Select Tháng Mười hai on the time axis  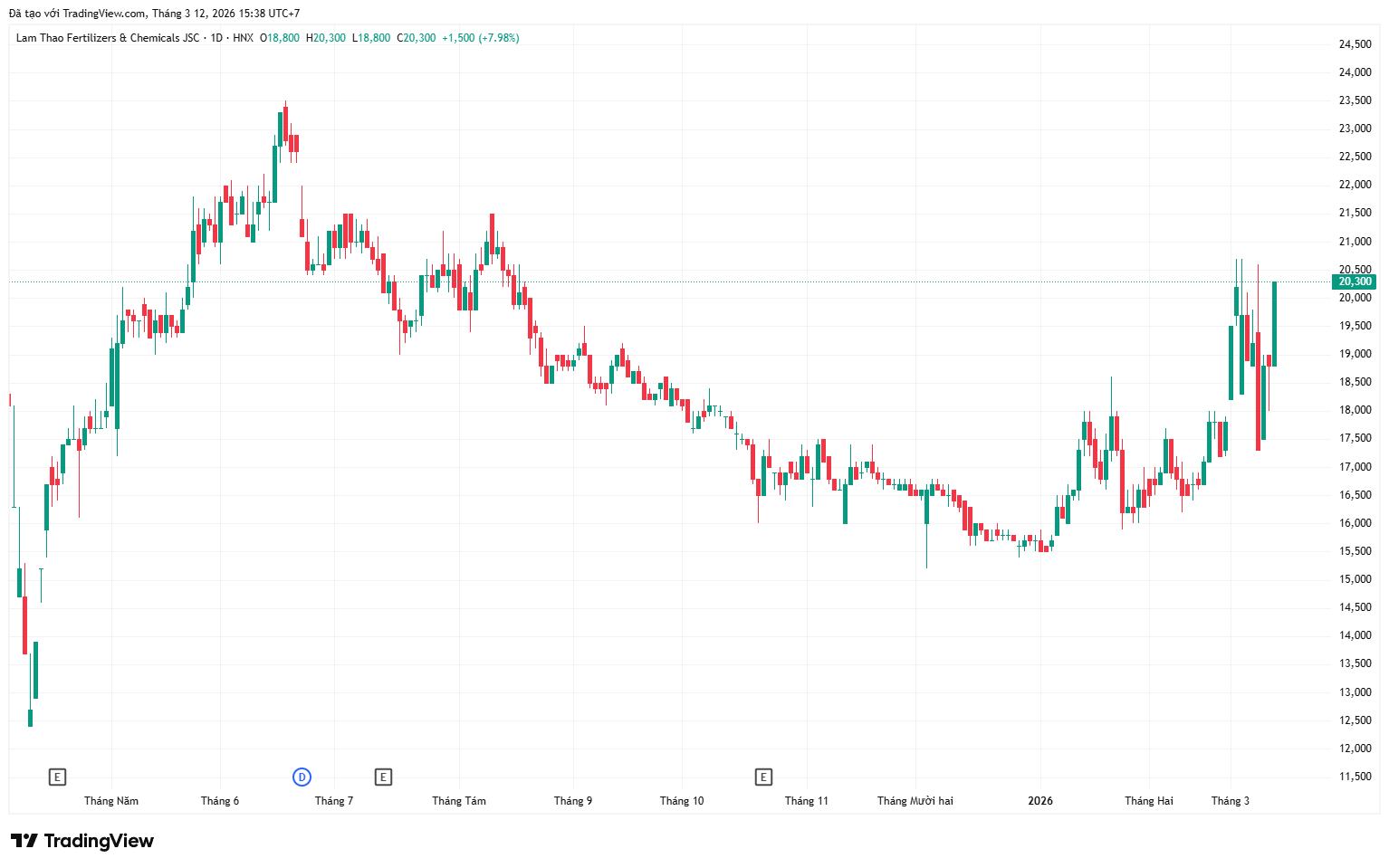click(915, 801)
